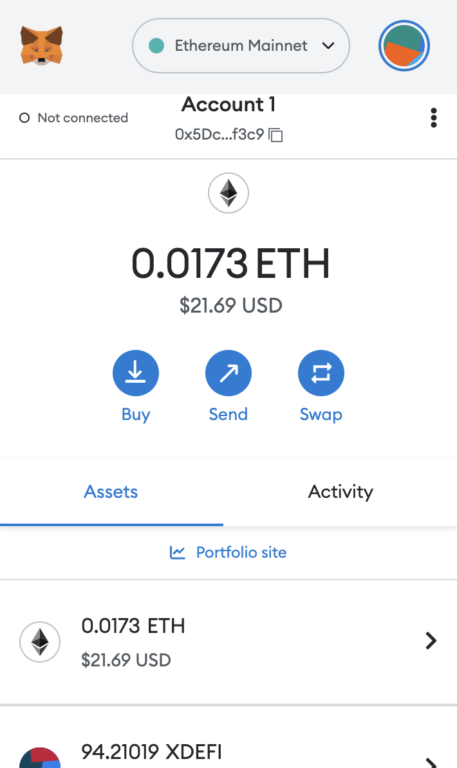Click the 0x5Dc...f3c9 address text
The height and width of the screenshot is (768, 457).
(219, 134)
